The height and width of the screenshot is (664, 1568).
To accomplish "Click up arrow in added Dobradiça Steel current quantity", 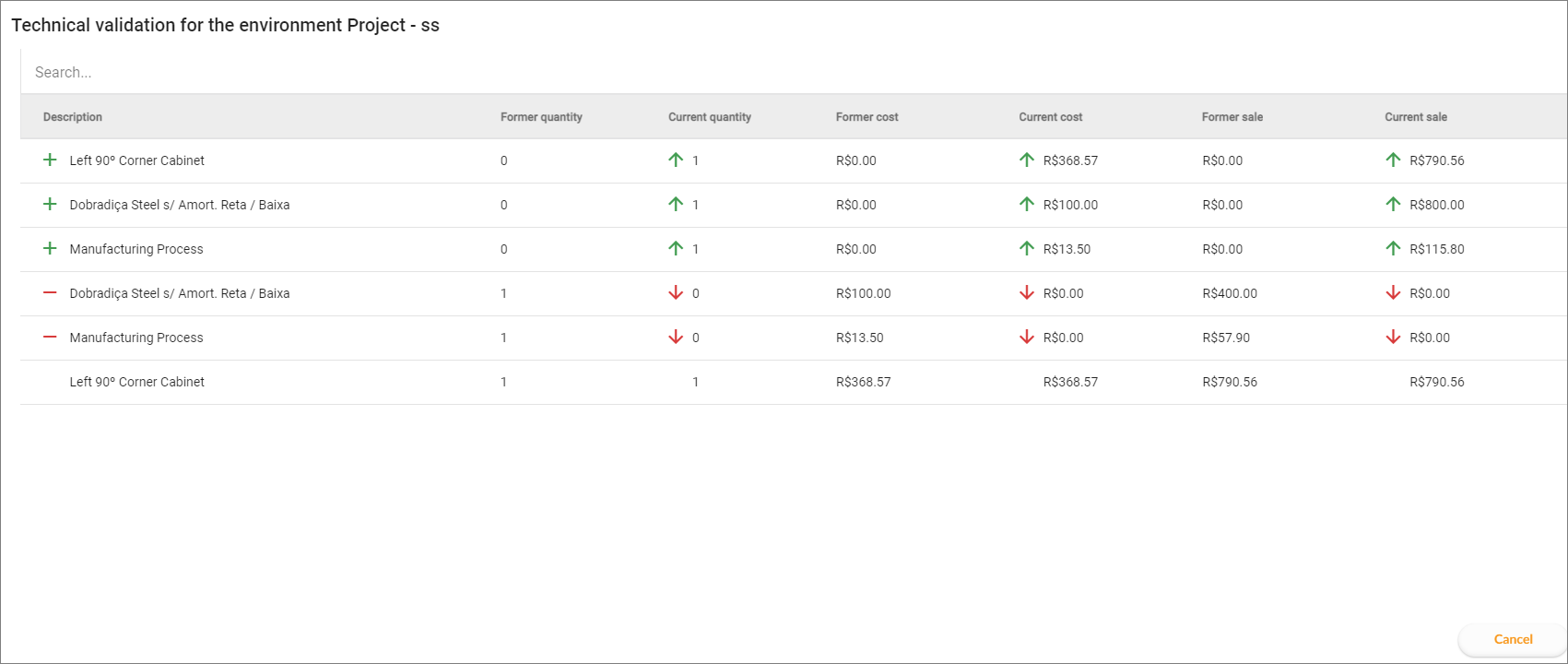I will pos(676,204).
